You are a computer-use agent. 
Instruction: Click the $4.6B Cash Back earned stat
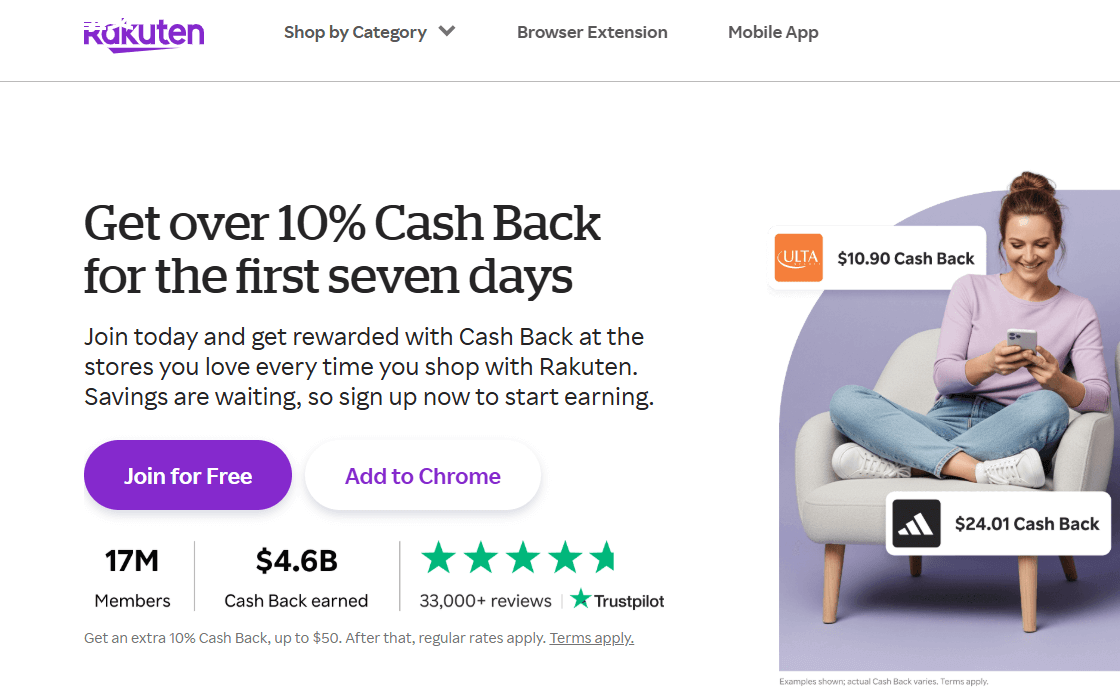click(x=296, y=578)
